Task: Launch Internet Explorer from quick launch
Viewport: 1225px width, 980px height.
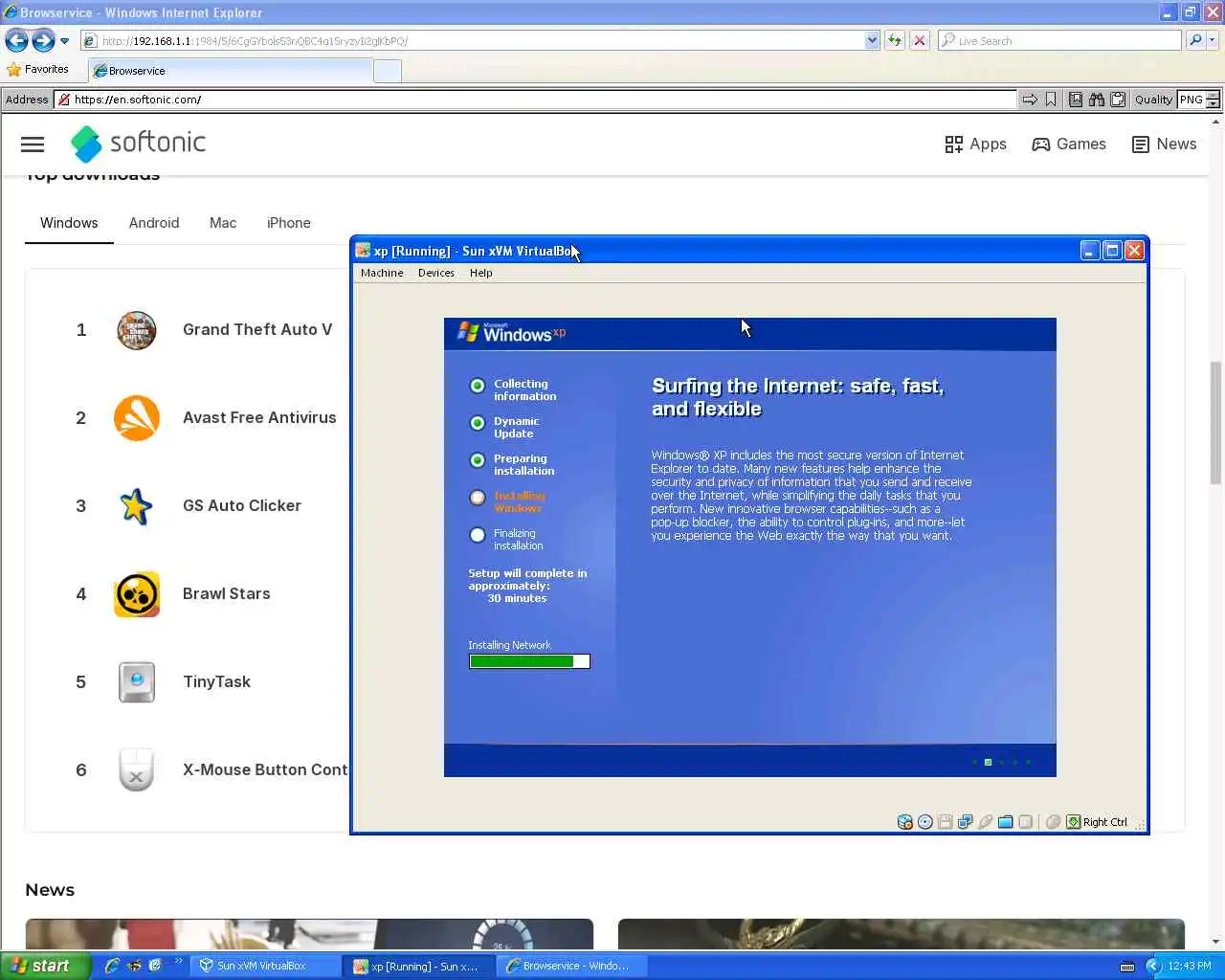Action: tap(112, 966)
